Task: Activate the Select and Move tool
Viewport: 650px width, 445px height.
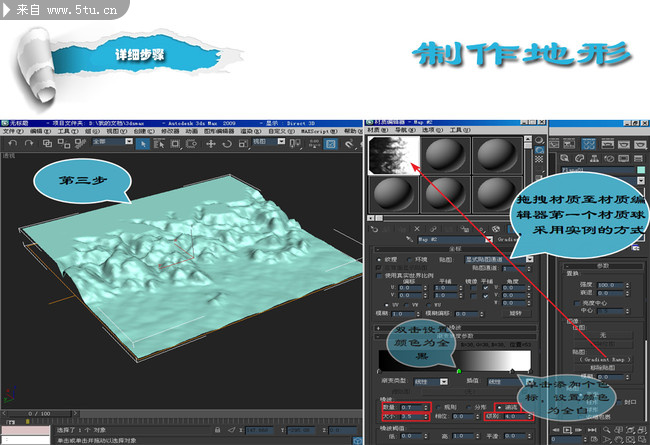Action: pos(211,144)
